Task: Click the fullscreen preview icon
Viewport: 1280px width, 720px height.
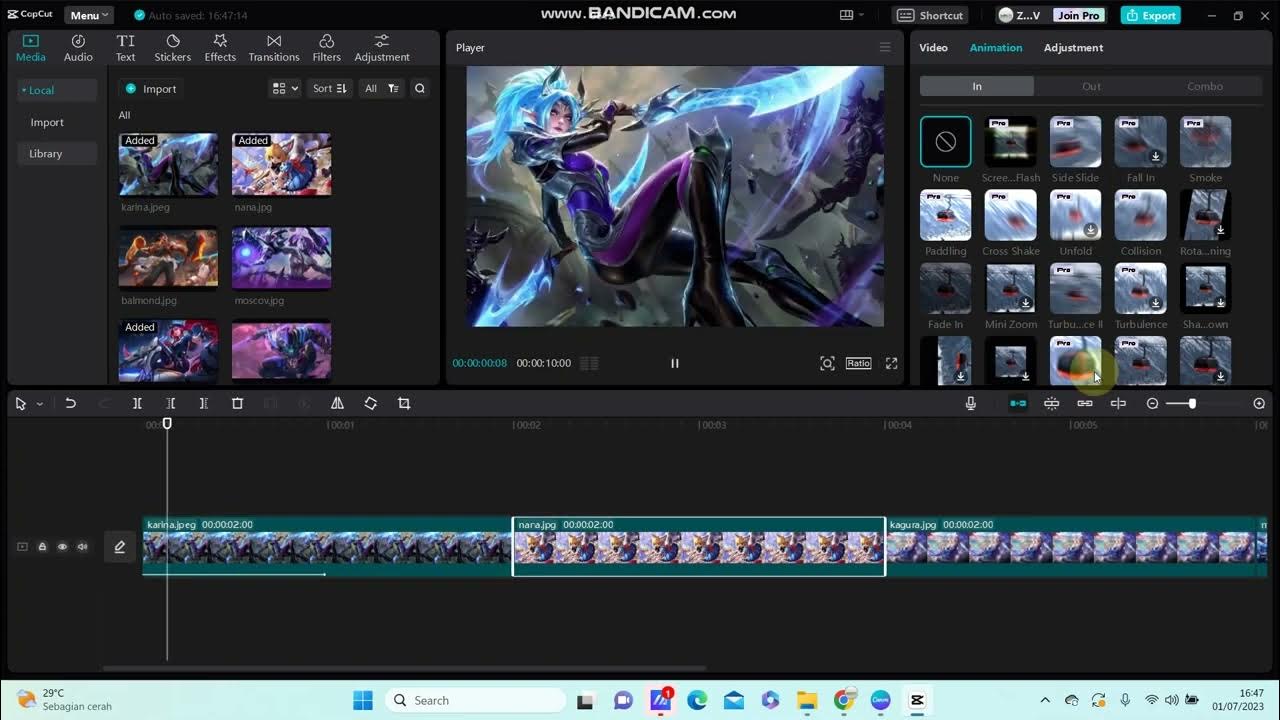Action: [x=891, y=363]
